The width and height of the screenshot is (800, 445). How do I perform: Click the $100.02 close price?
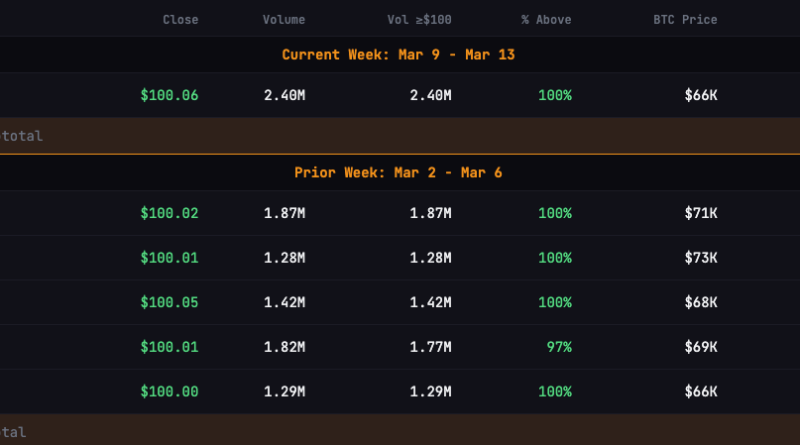pyautogui.click(x=169, y=213)
